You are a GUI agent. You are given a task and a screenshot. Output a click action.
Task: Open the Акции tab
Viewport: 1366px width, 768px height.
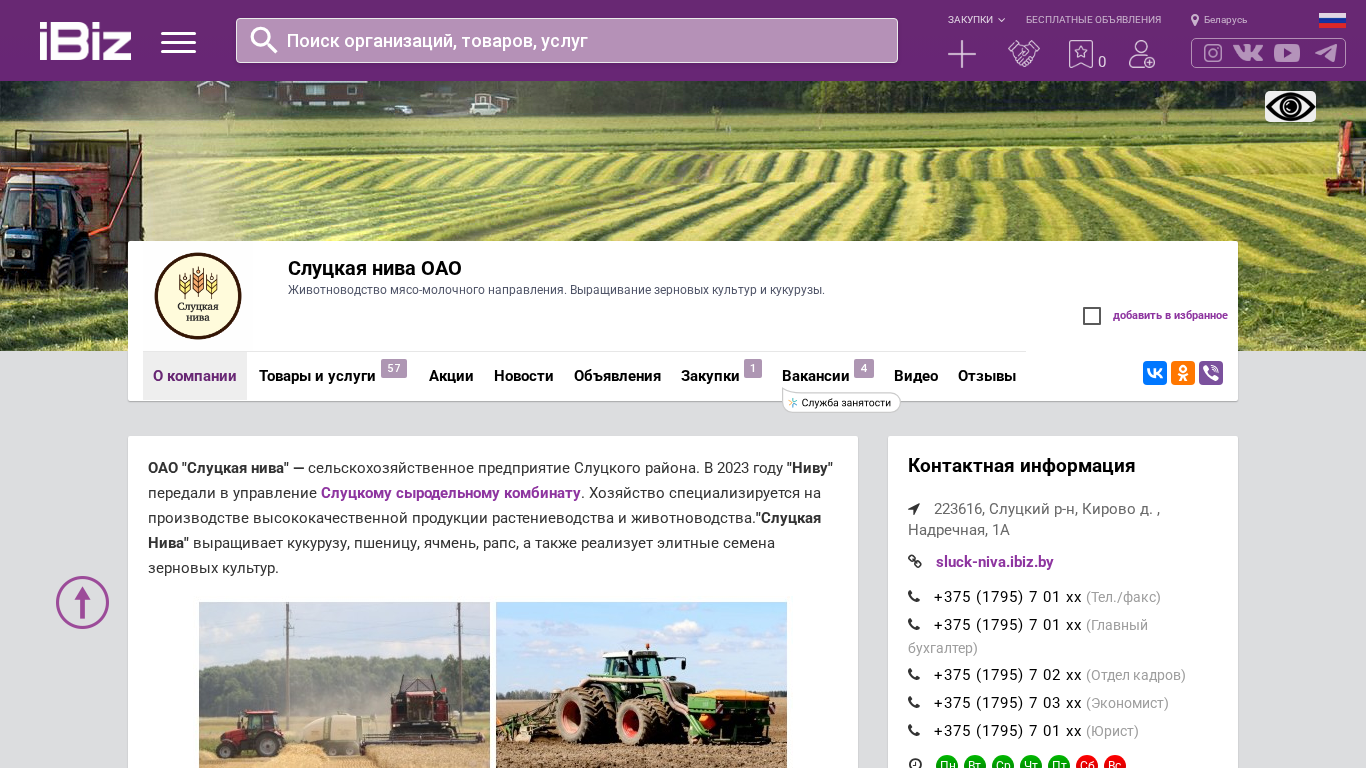click(x=451, y=376)
